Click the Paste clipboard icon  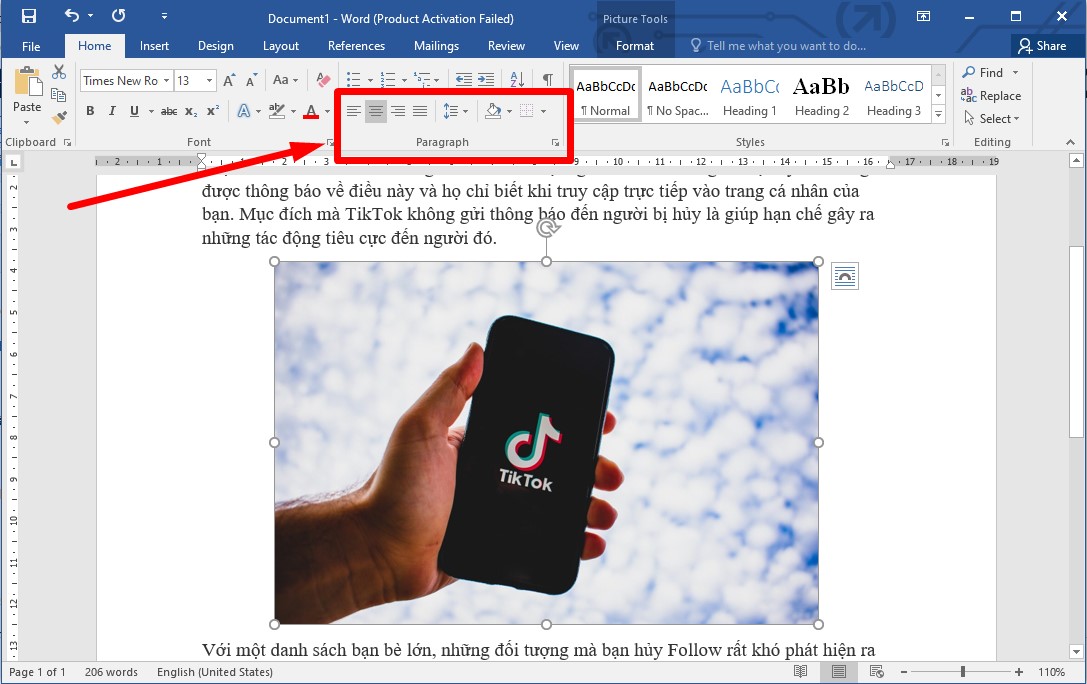pos(27,82)
